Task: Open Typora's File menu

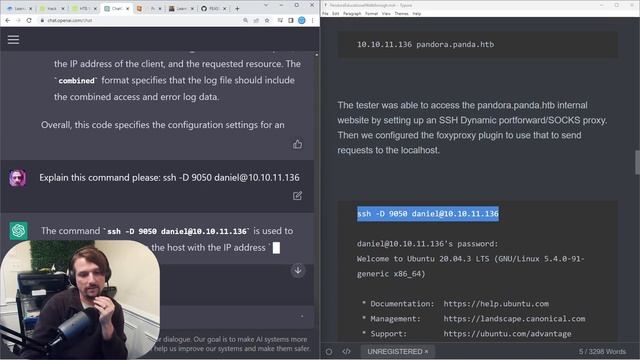Action: [325, 13]
